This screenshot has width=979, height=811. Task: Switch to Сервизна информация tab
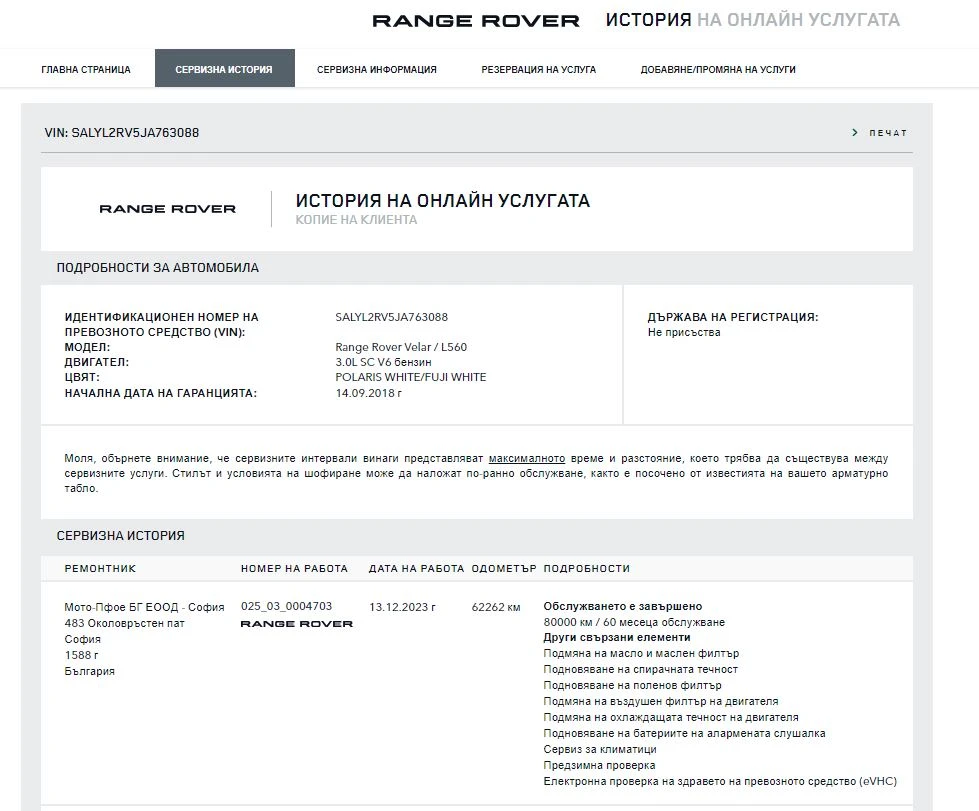pyautogui.click(x=376, y=69)
